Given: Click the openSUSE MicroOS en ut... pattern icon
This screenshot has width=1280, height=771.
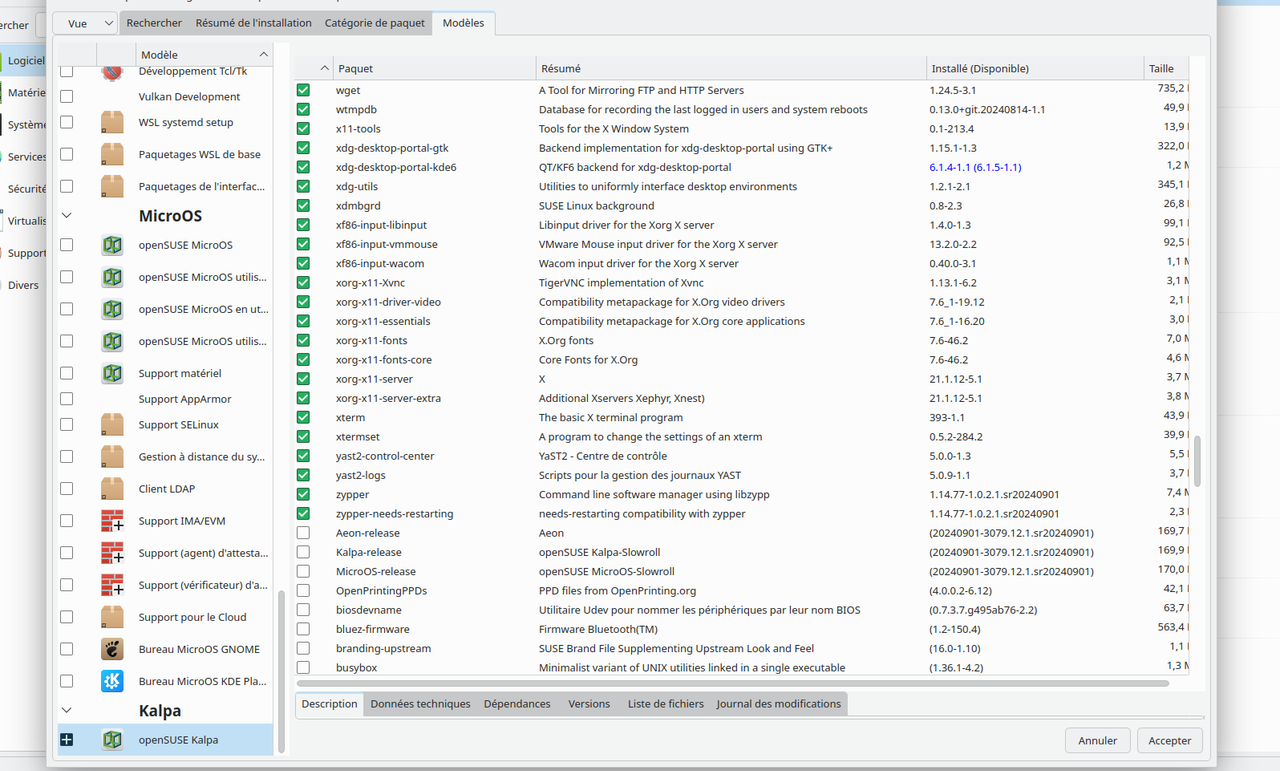Looking at the screenshot, I should click(x=112, y=309).
